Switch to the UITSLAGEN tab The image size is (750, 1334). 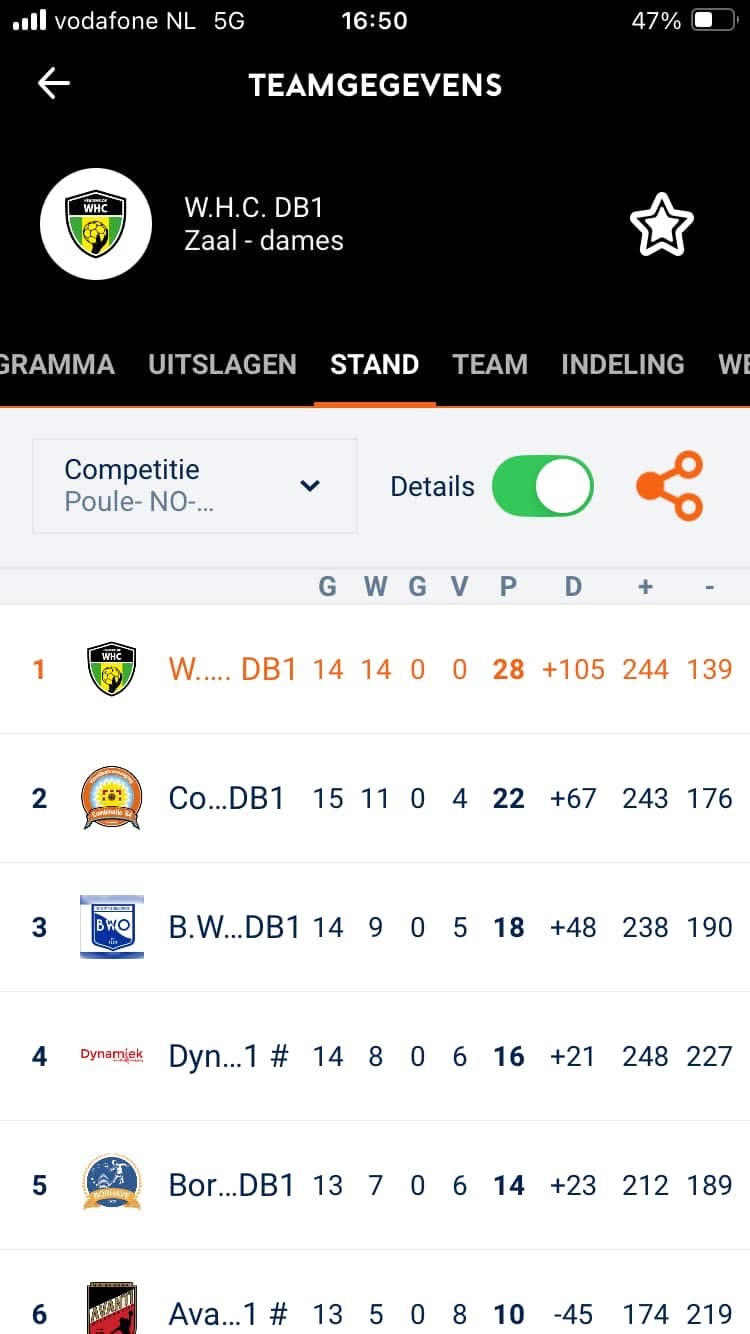222,364
